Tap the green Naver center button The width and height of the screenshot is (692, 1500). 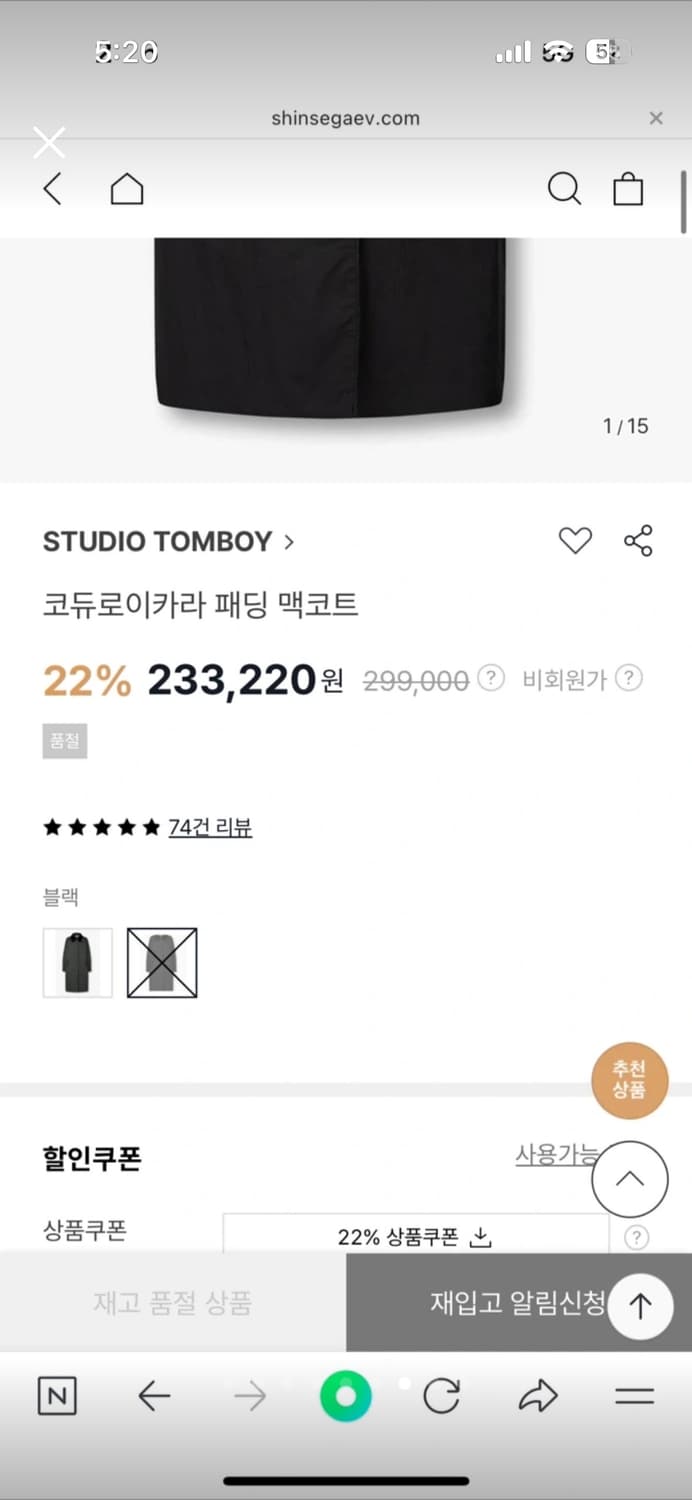(x=345, y=1396)
